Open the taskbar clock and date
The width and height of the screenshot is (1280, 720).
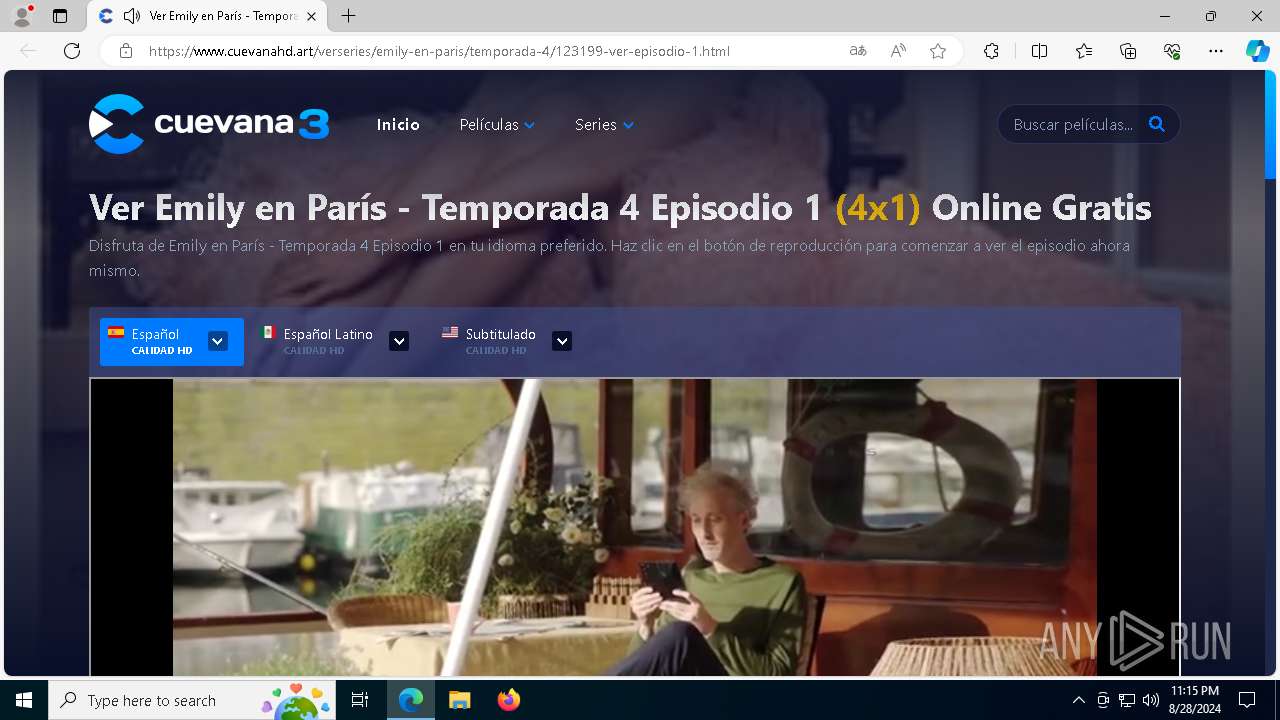coord(1195,700)
